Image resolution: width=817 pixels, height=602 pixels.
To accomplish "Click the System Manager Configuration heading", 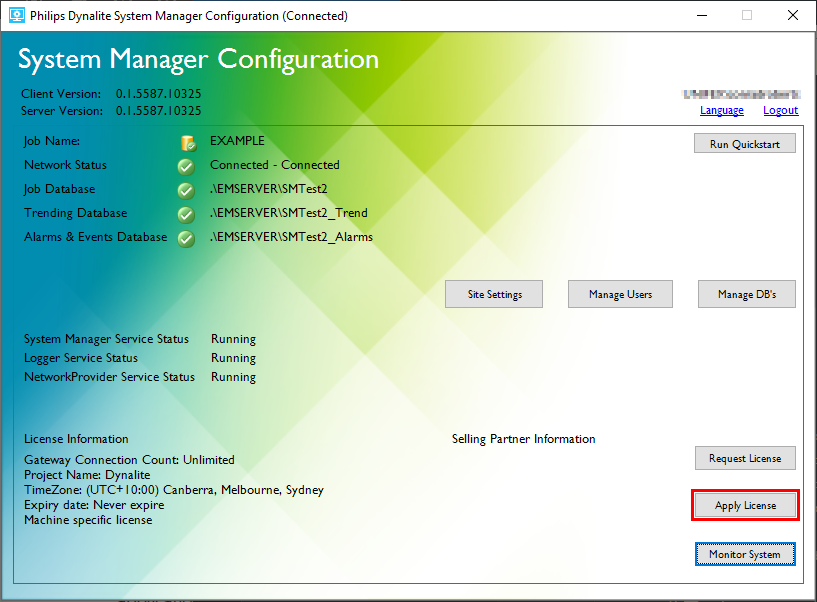I will (198, 59).
